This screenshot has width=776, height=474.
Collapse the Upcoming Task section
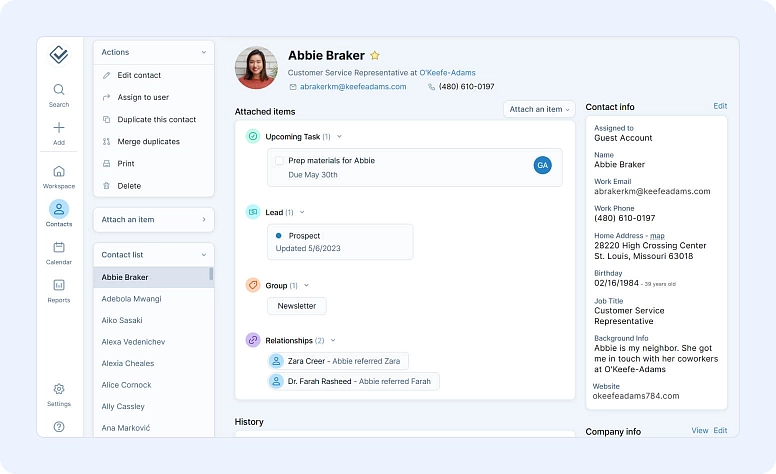click(340, 137)
